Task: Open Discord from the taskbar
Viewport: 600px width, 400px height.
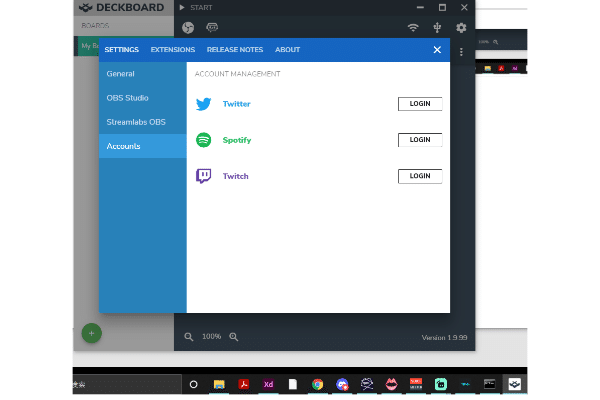Action: (342, 384)
